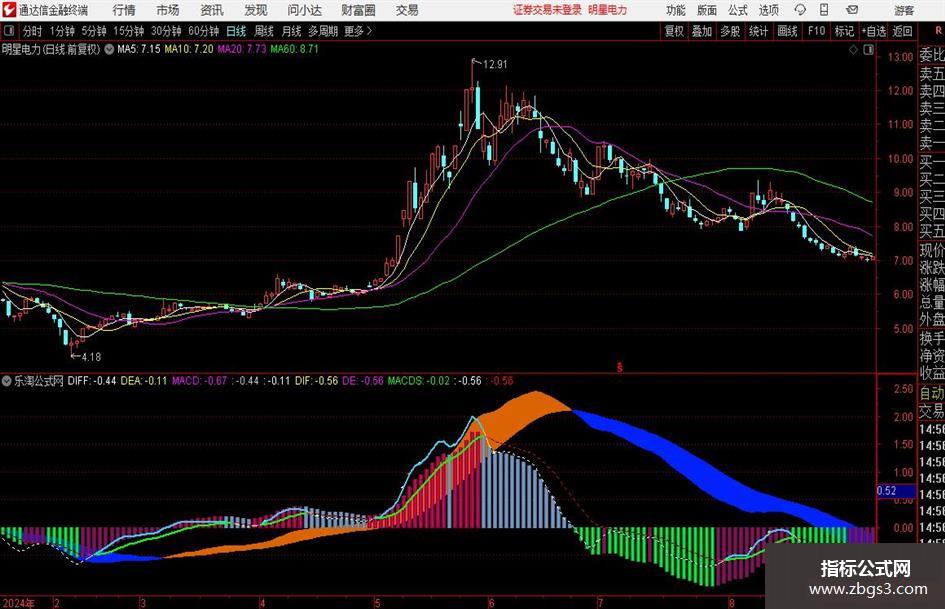The image size is (945, 609).
Task: Open the 交易 menu
Action: pos(407,10)
